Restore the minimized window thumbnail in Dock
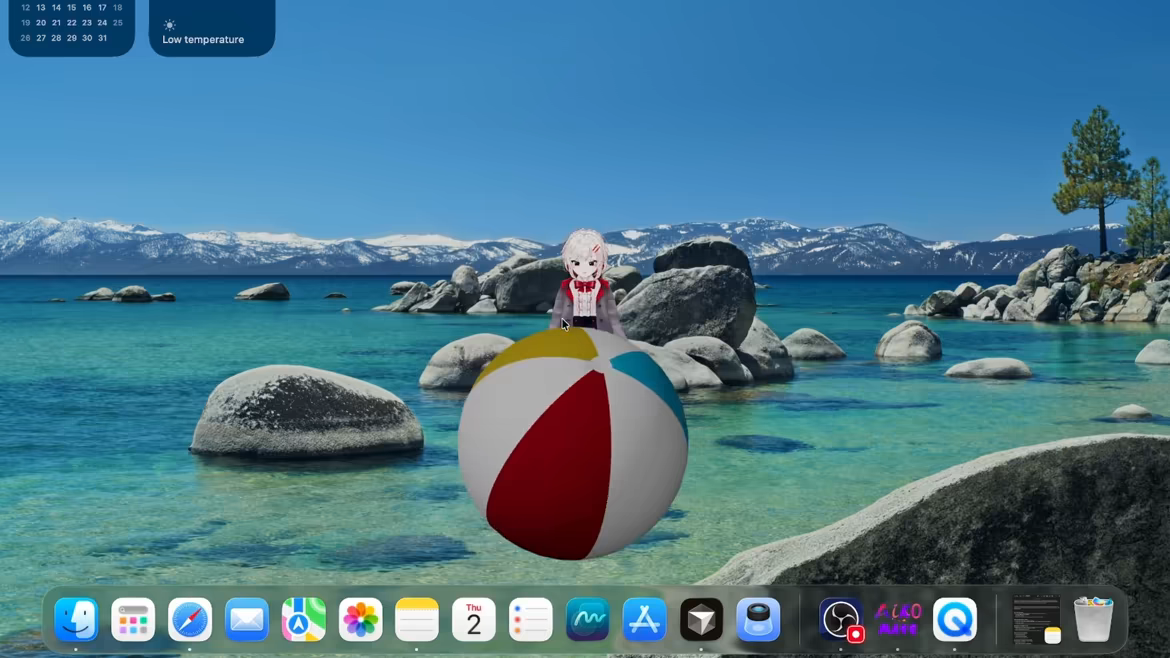The height and width of the screenshot is (658, 1170). (1036, 619)
